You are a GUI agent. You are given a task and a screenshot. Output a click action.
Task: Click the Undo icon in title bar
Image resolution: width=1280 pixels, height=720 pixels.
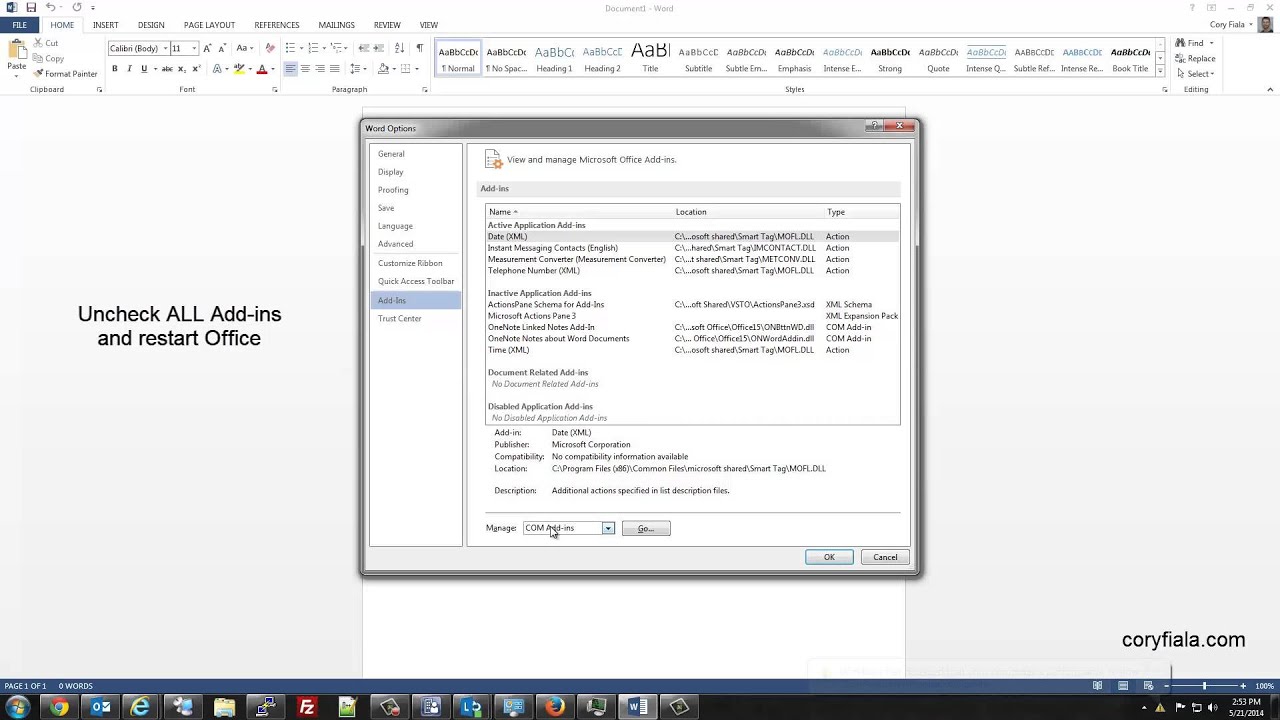pyautogui.click(x=49, y=8)
